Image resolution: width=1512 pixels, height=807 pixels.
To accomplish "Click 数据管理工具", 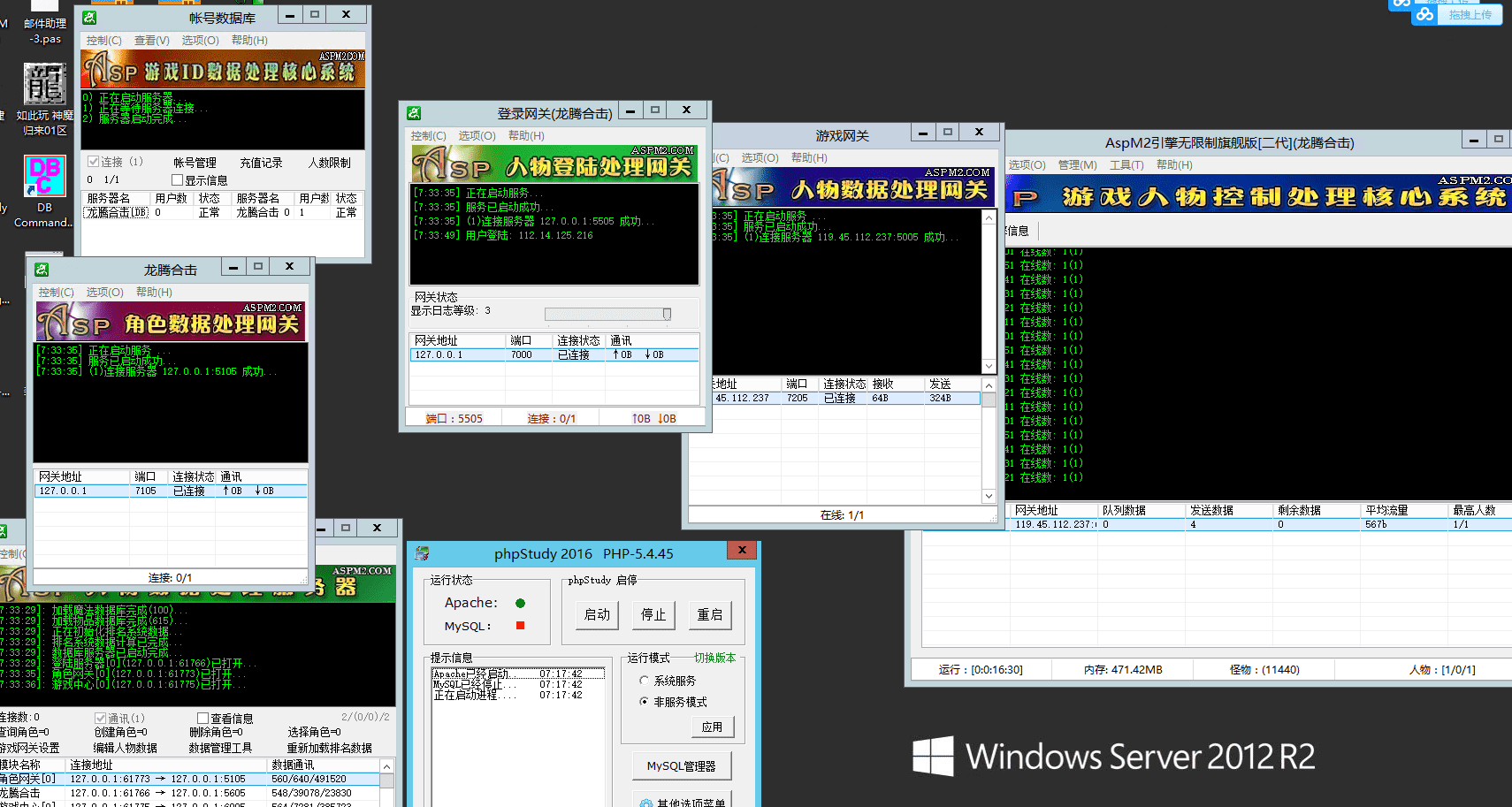I will (220, 748).
